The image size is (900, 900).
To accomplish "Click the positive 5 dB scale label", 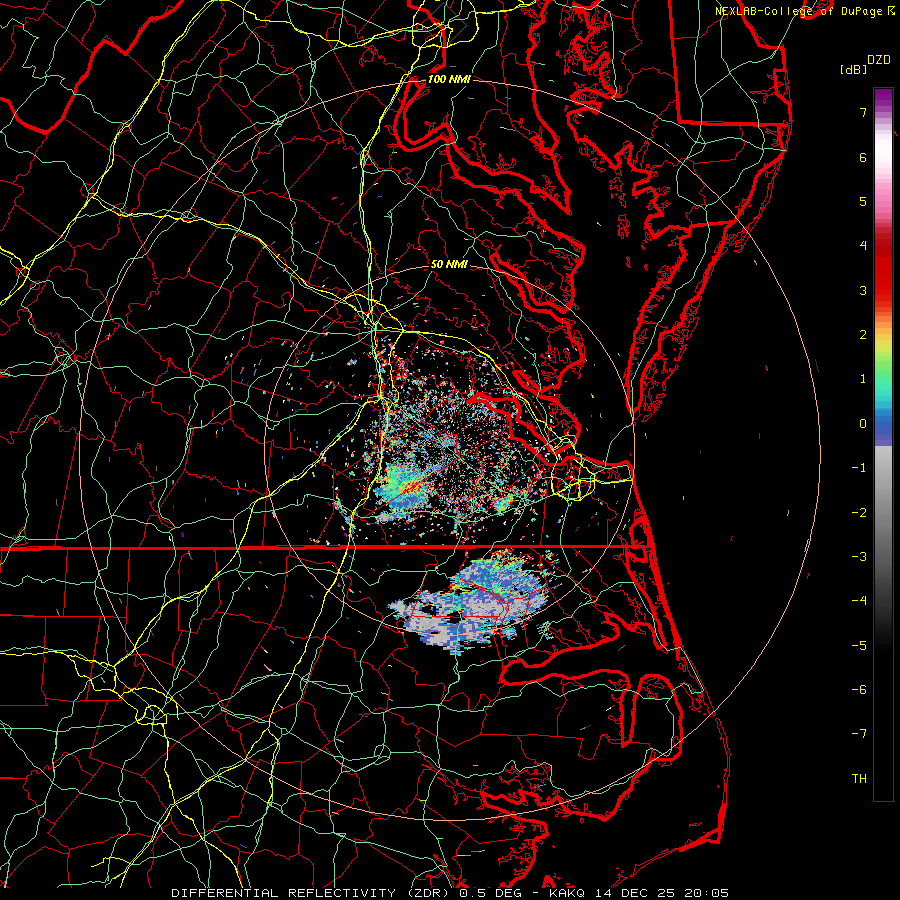I will tap(863, 201).
